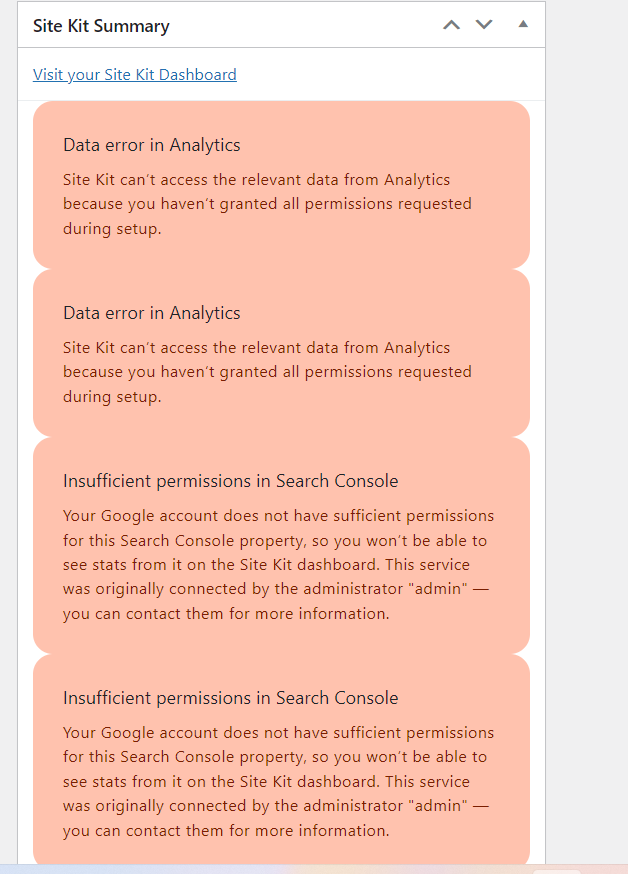This screenshot has width=628, height=874.
Task: Collapse the Site Kit Summary widget panel
Action: (522, 24)
